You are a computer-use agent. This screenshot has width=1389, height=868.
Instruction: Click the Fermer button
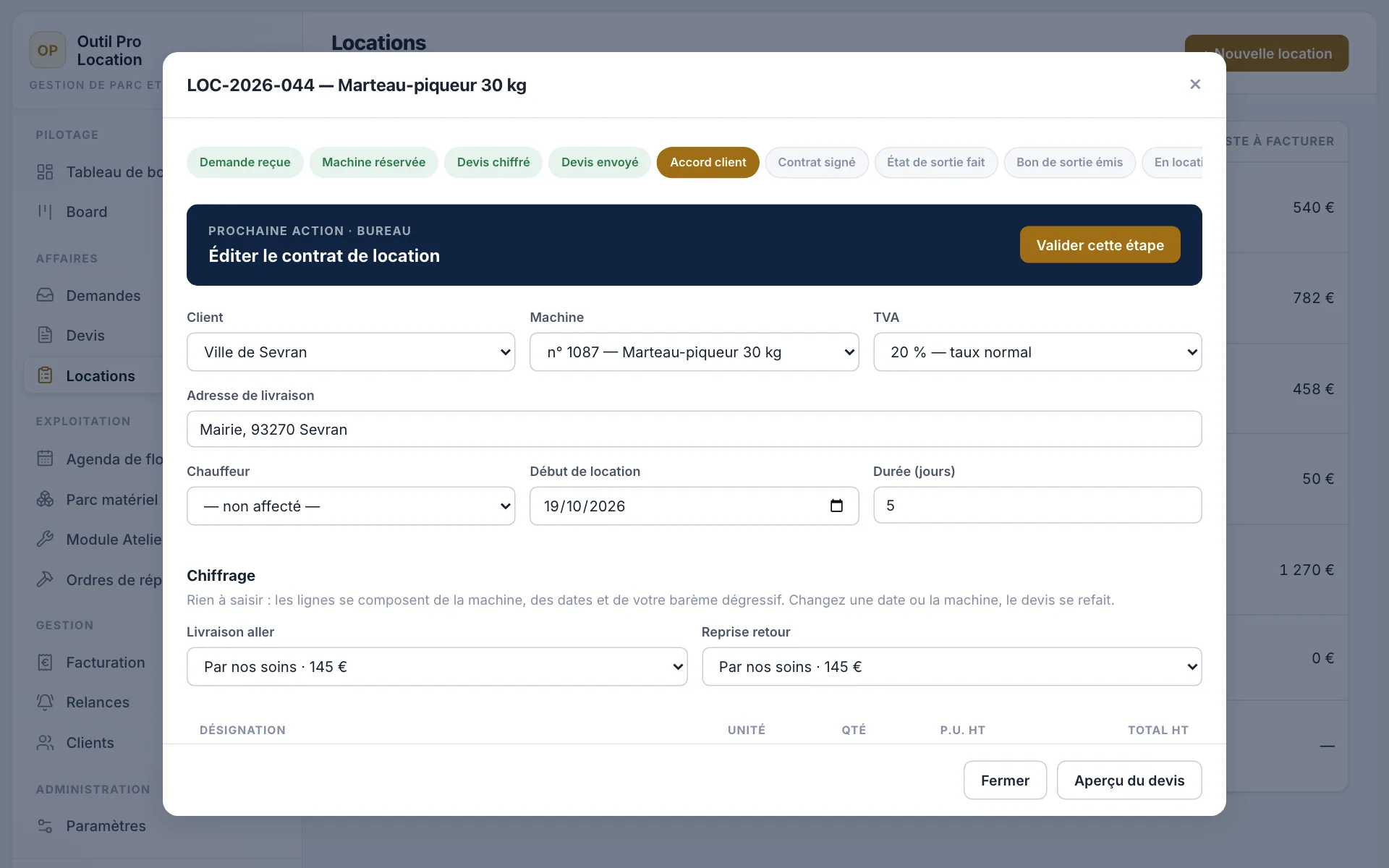click(x=1005, y=780)
